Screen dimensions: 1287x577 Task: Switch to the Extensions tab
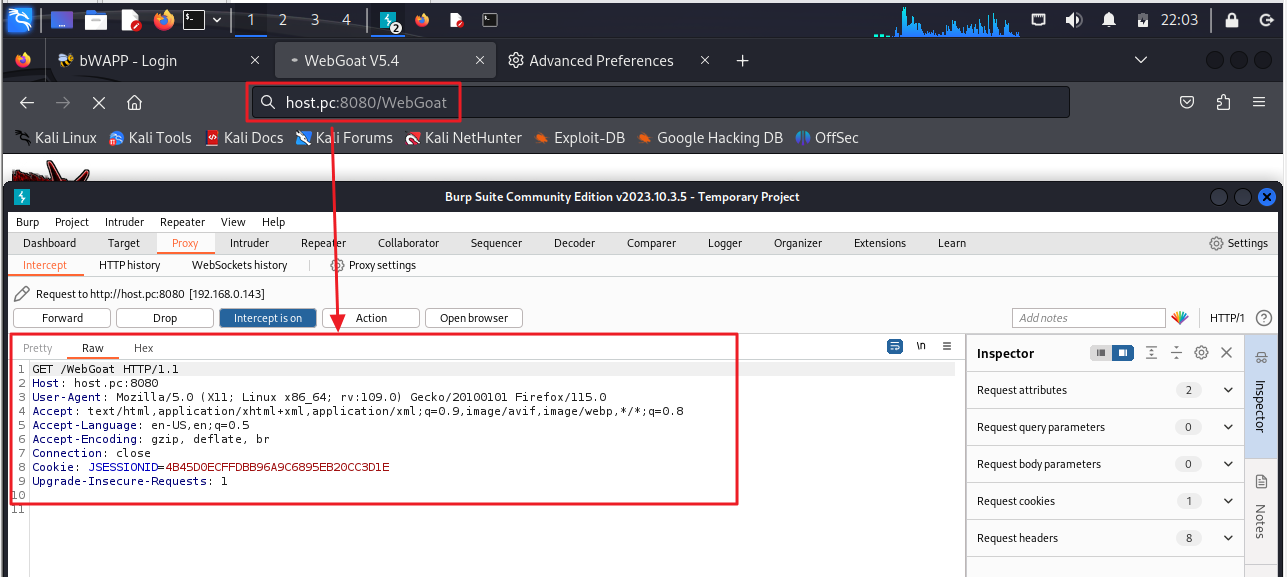pyautogui.click(x=880, y=243)
